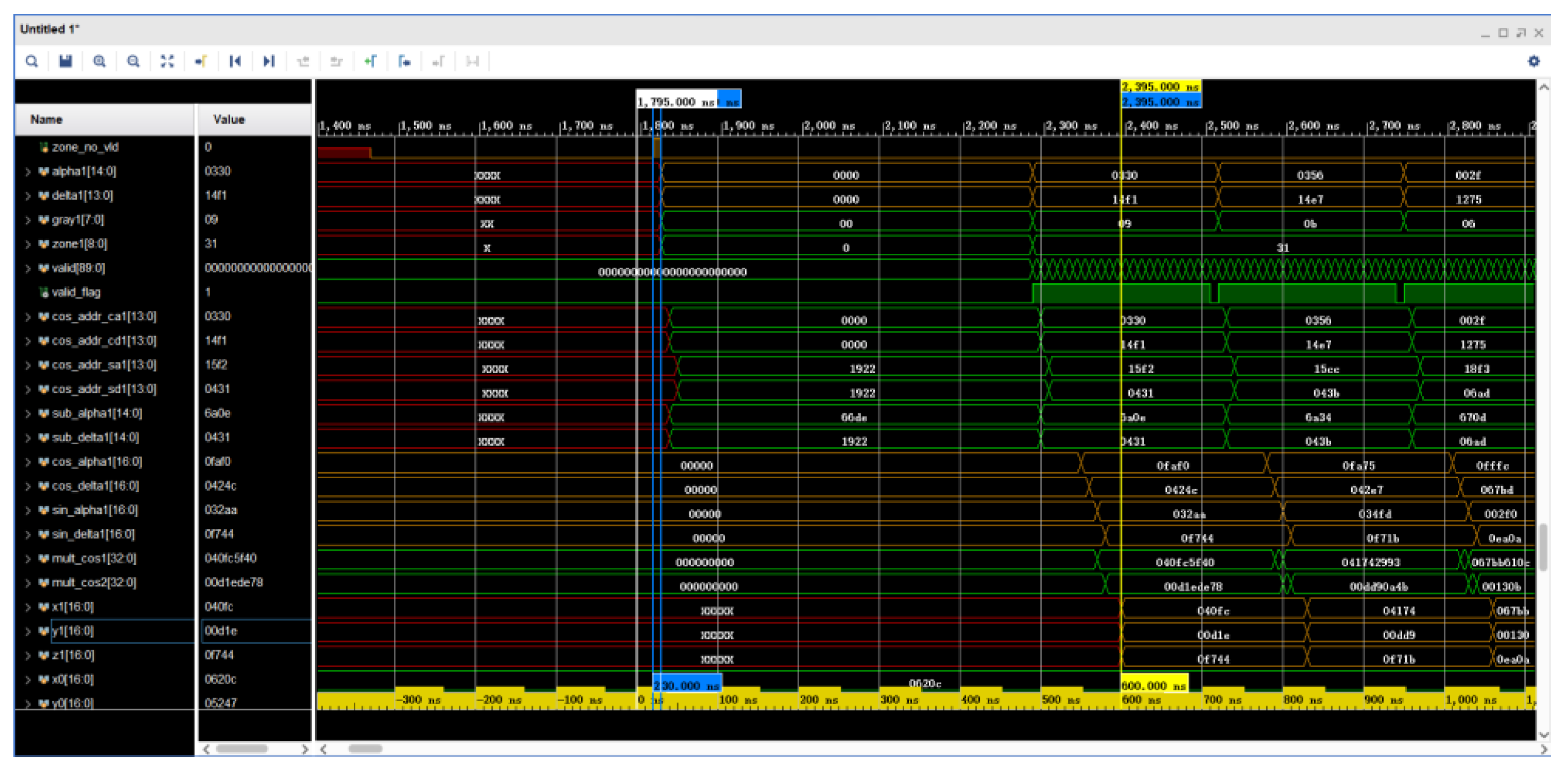
Task: Click the horizontal scrollbar thumb under the waveform
Action: [365, 749]
